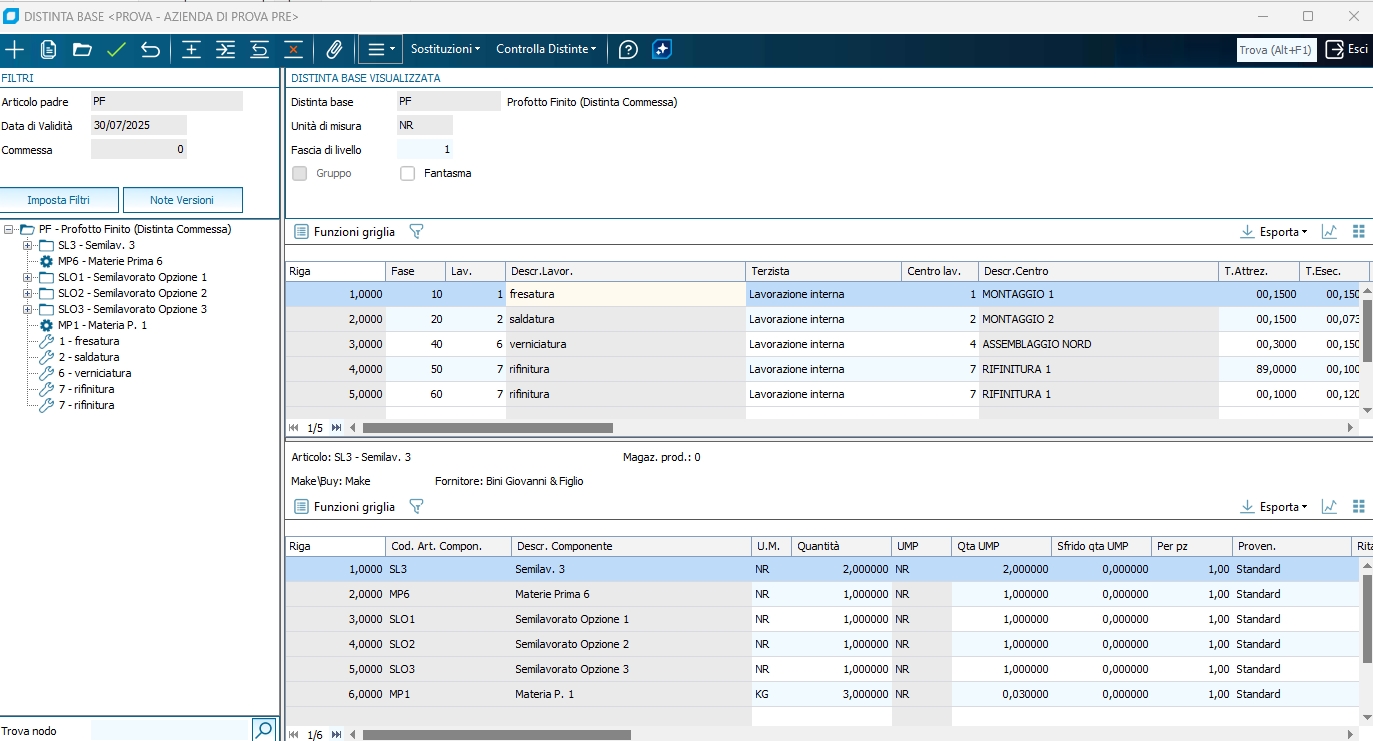Click the Note Versioni button
Image resolution: width=1373 pixels, height=741 pixels.
[182, 200]
